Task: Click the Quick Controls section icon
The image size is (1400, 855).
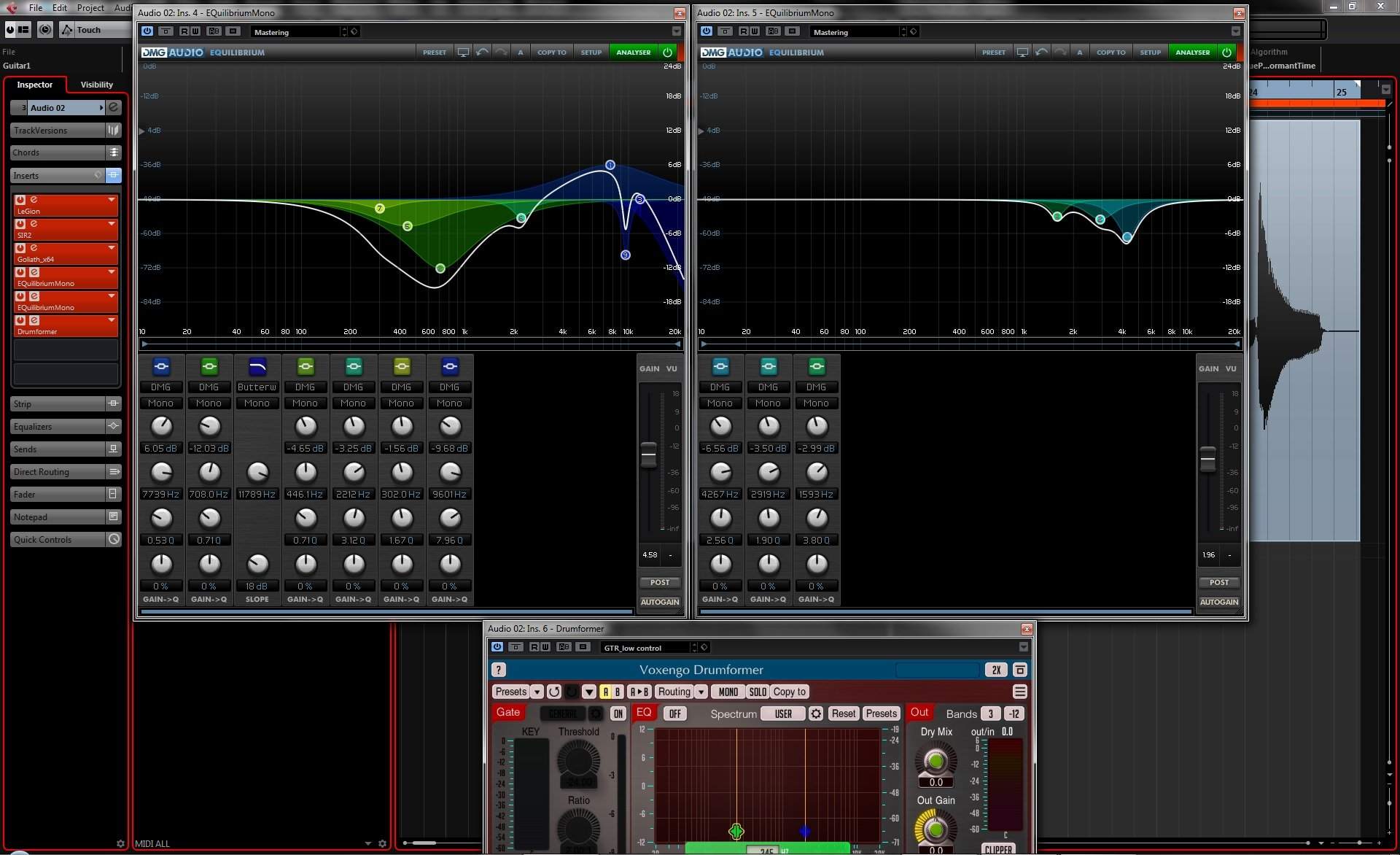Action: click(x=114, y=540)
